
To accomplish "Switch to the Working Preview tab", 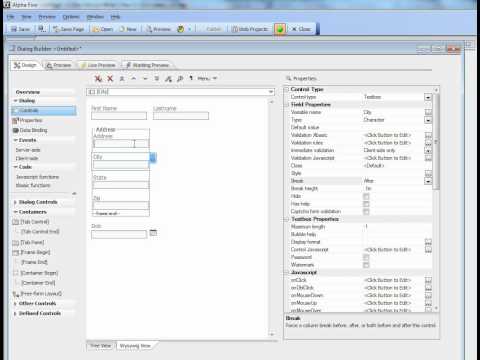I will click(147, 65).
